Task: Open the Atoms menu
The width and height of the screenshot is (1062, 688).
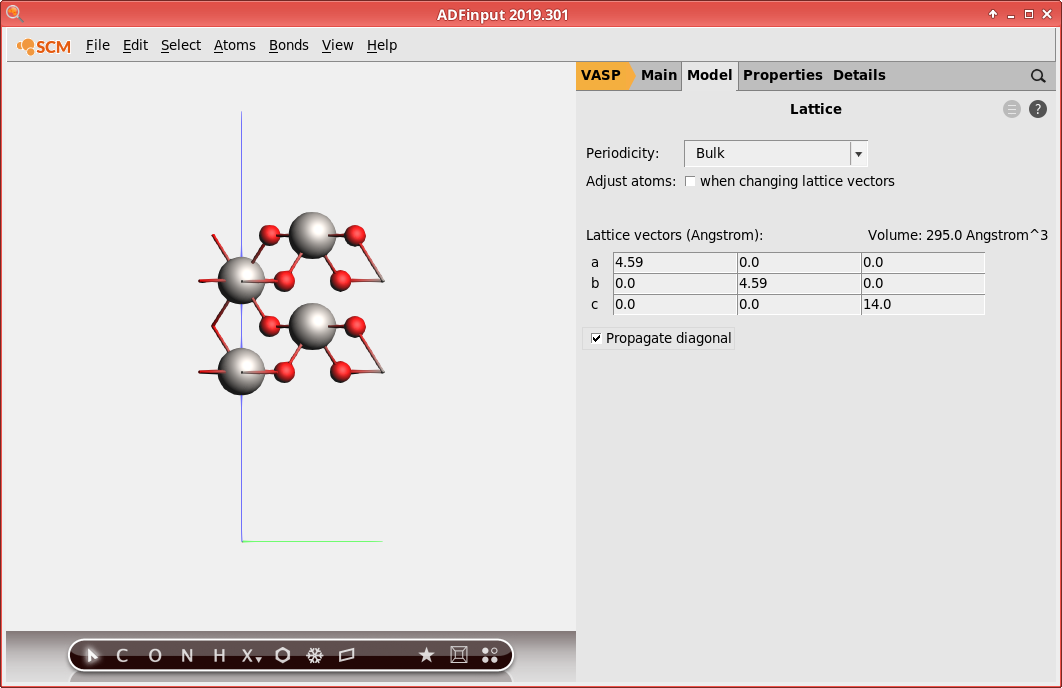Action: point(234,45)
